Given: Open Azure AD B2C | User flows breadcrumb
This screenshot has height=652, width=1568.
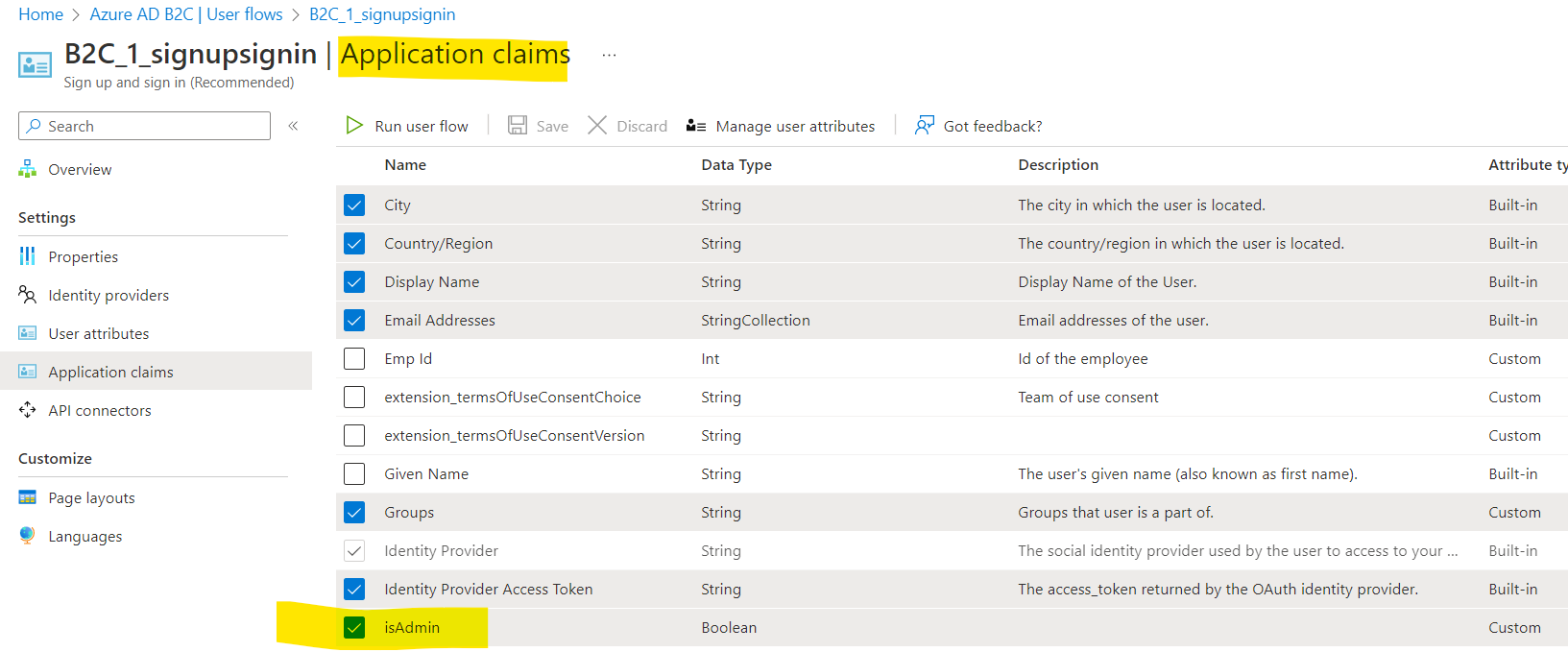Looking at the screenshot, I should tap(186, 14).
